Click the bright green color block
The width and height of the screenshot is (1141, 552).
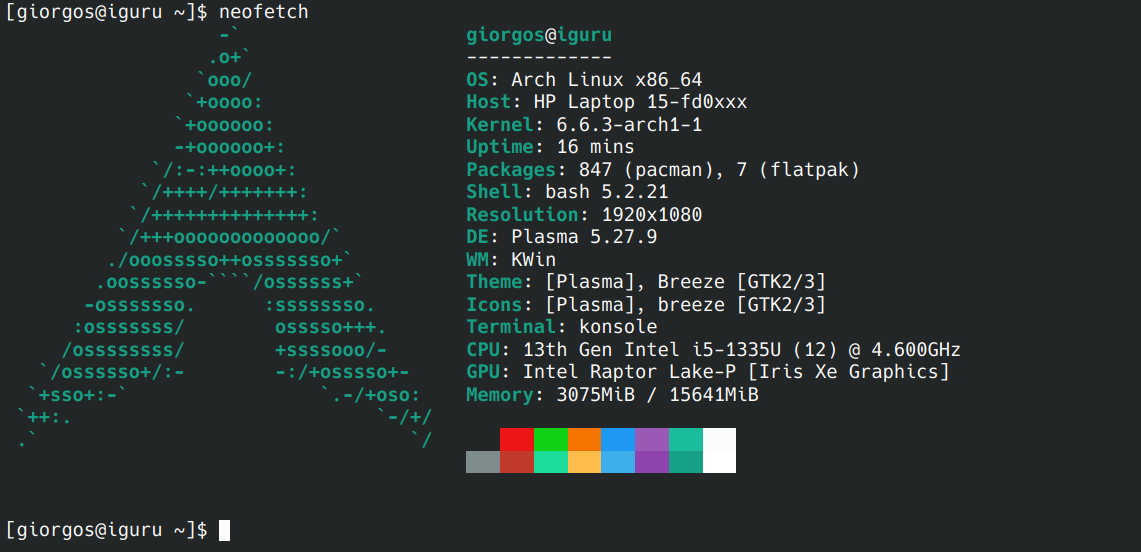click(551, 439)
